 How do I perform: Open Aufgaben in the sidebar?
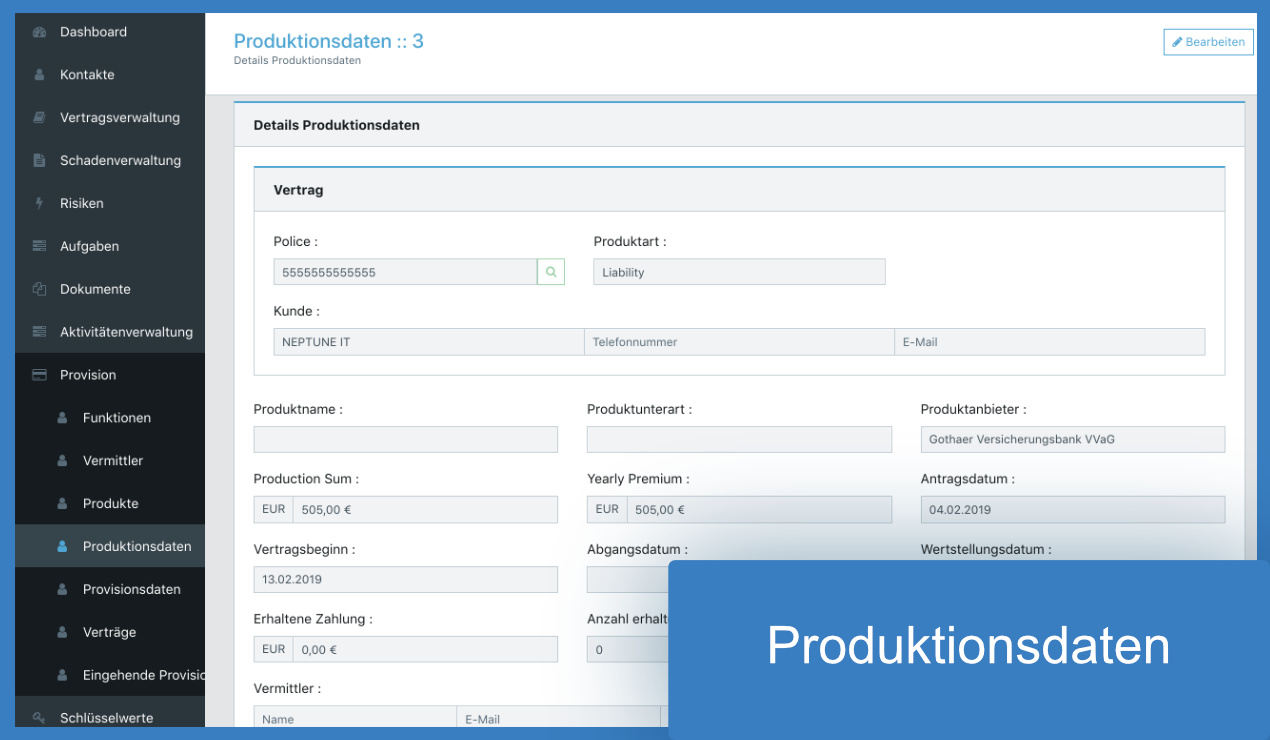(x=89, y=246)
